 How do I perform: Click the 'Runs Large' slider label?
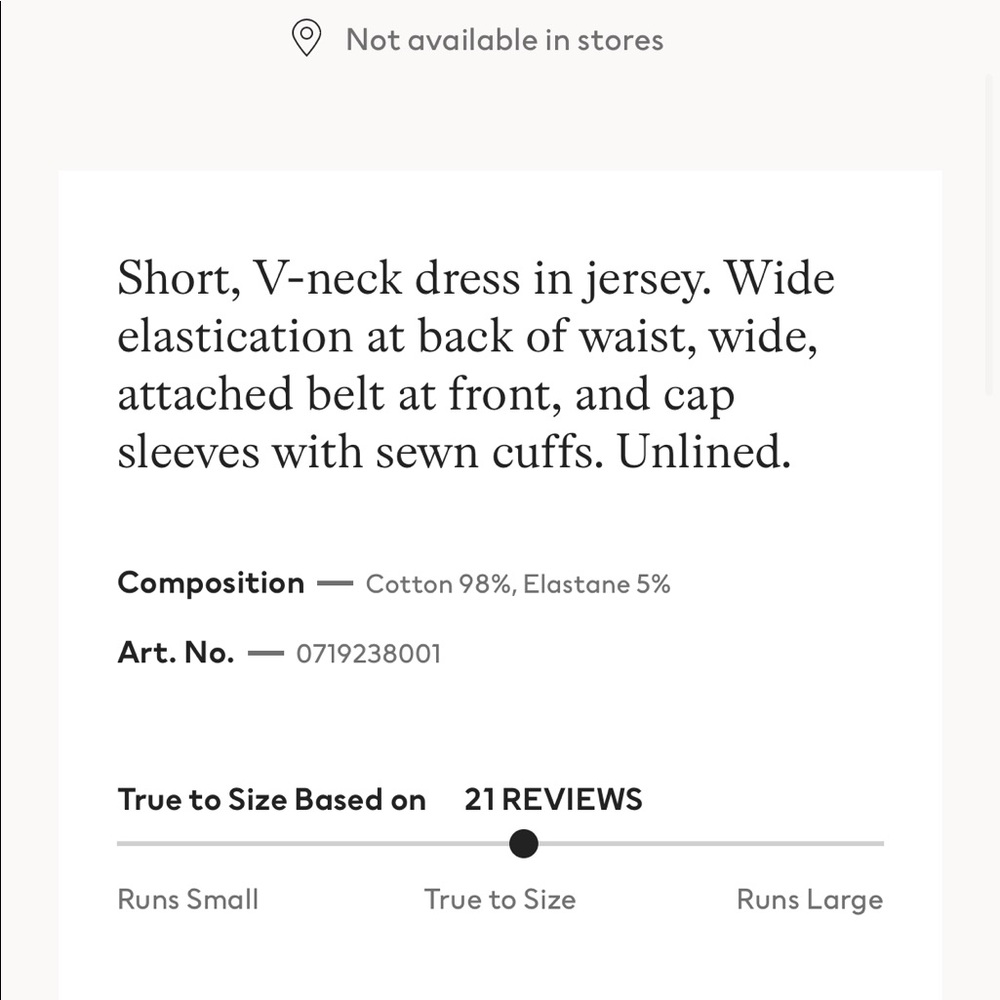810,901
